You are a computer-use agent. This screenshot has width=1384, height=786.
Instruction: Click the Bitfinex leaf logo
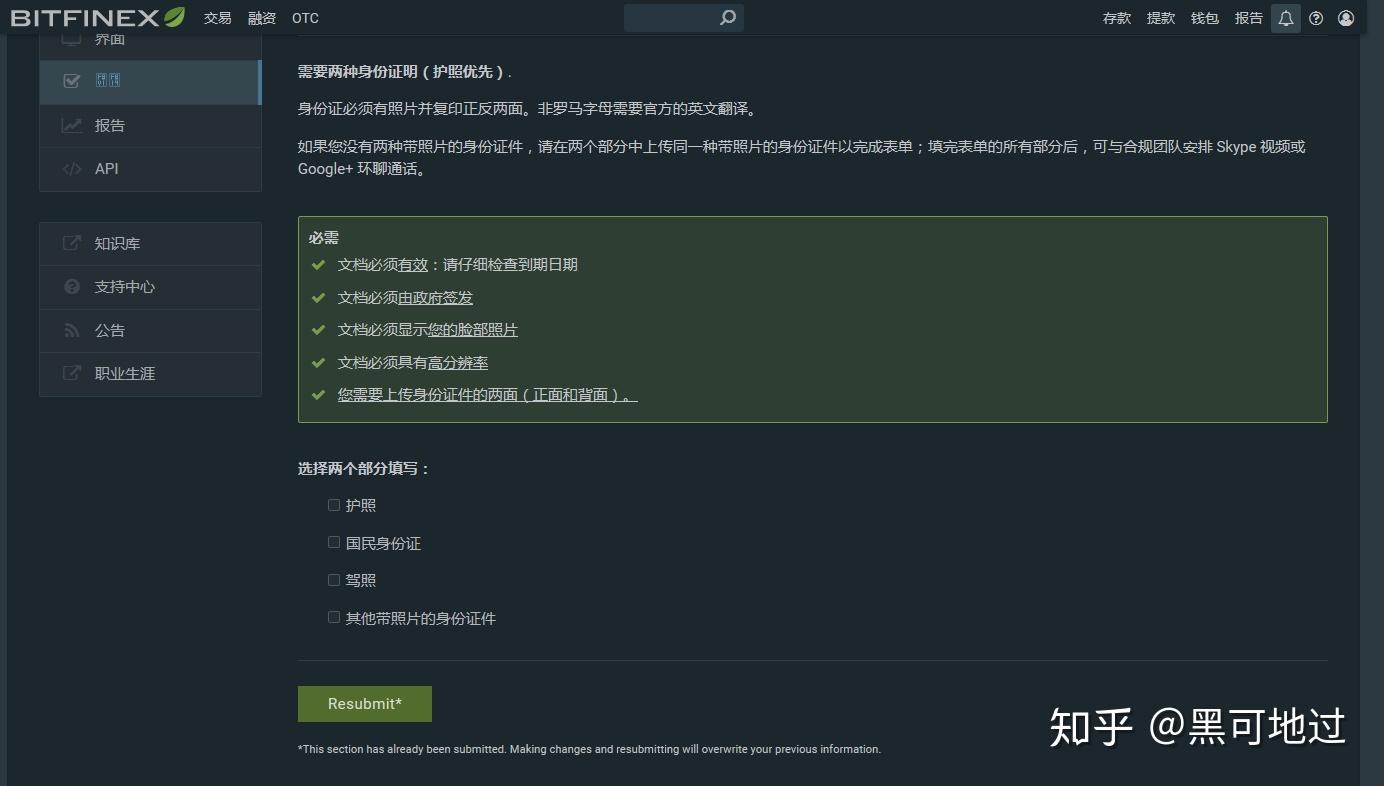[170, 16]
